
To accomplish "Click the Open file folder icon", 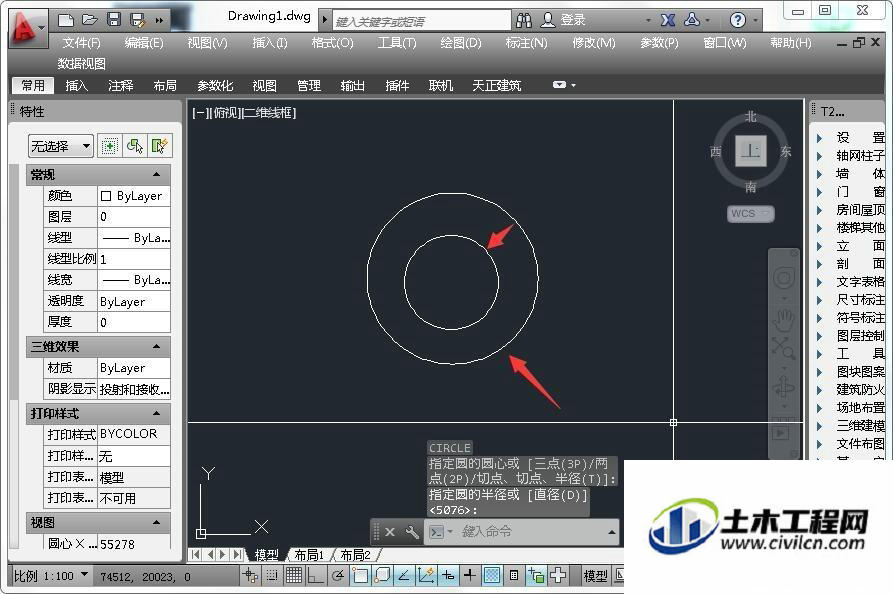I will [x=89, y=20].
